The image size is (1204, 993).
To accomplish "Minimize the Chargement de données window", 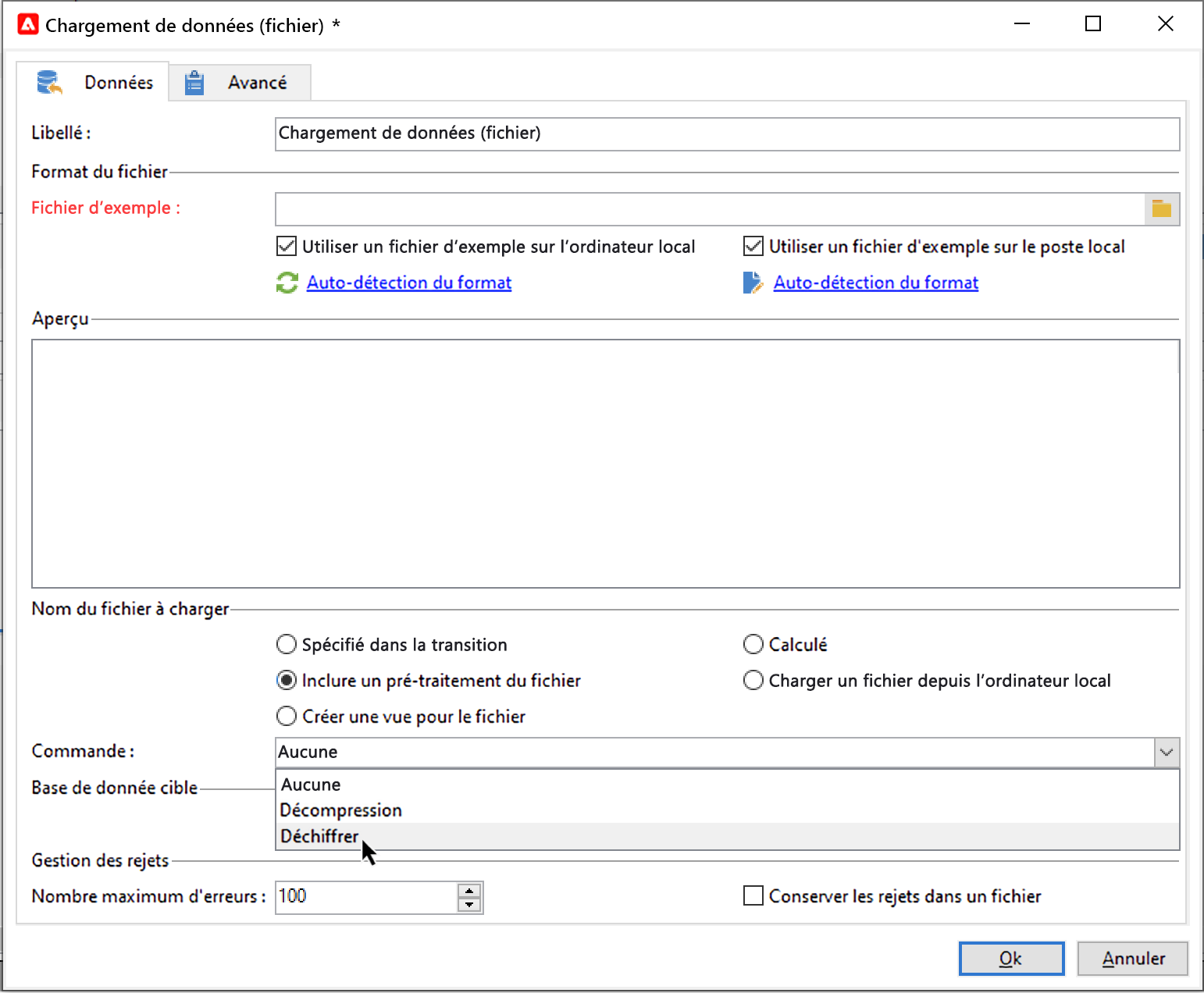I will click(x=1022, y=24).
